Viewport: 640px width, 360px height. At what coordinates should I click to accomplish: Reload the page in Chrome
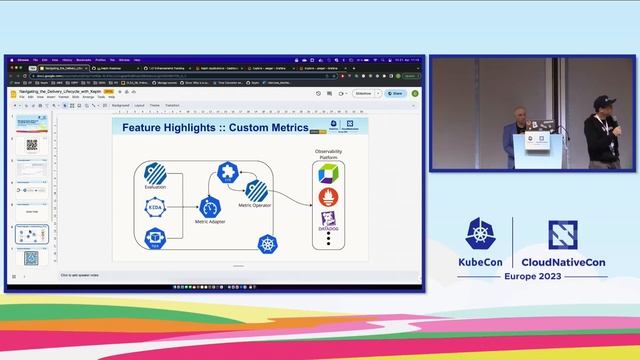click(x=25, y=76)
